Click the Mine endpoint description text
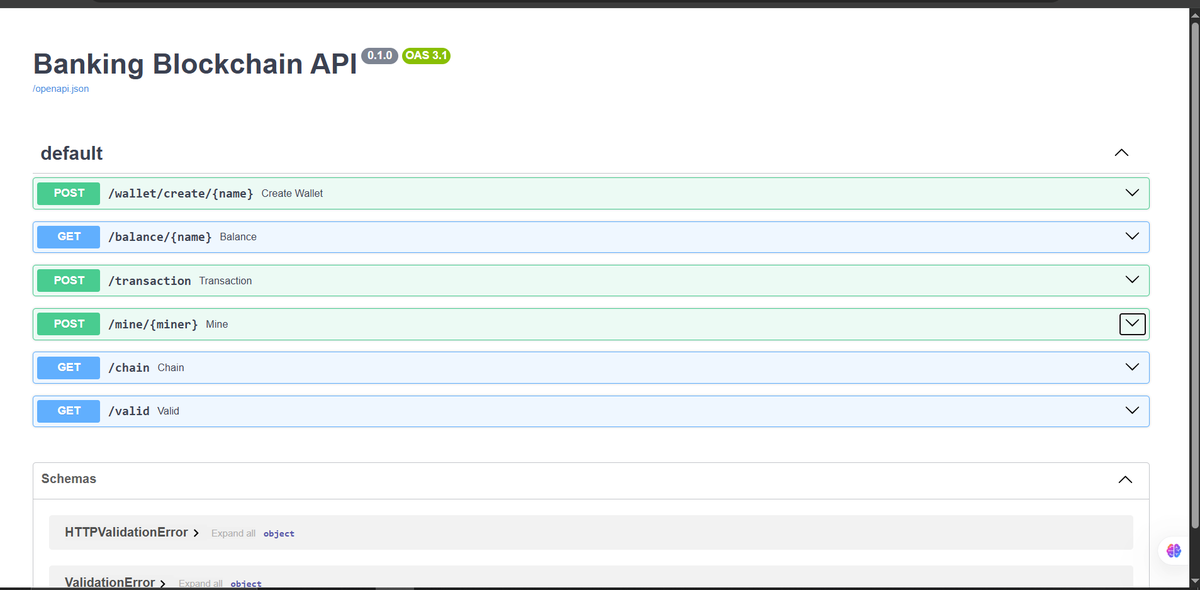The image size is (1200, 590). [x=217, y=324]
